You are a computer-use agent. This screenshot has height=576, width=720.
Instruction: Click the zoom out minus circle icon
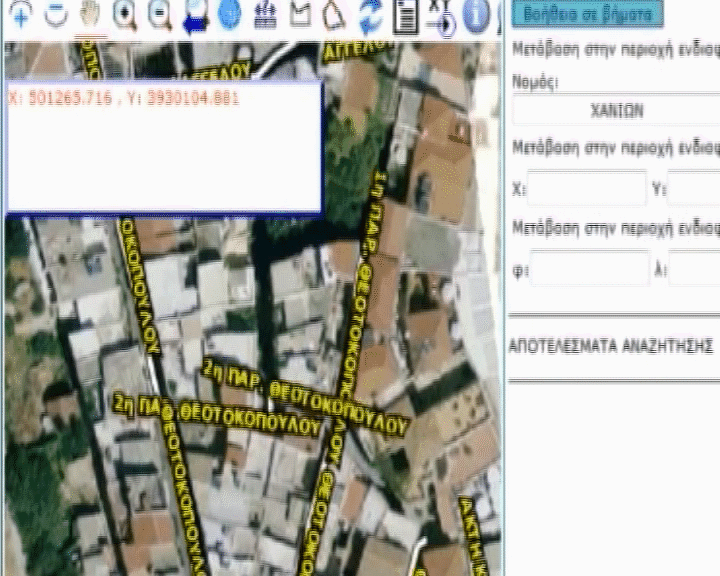point(58,15)
